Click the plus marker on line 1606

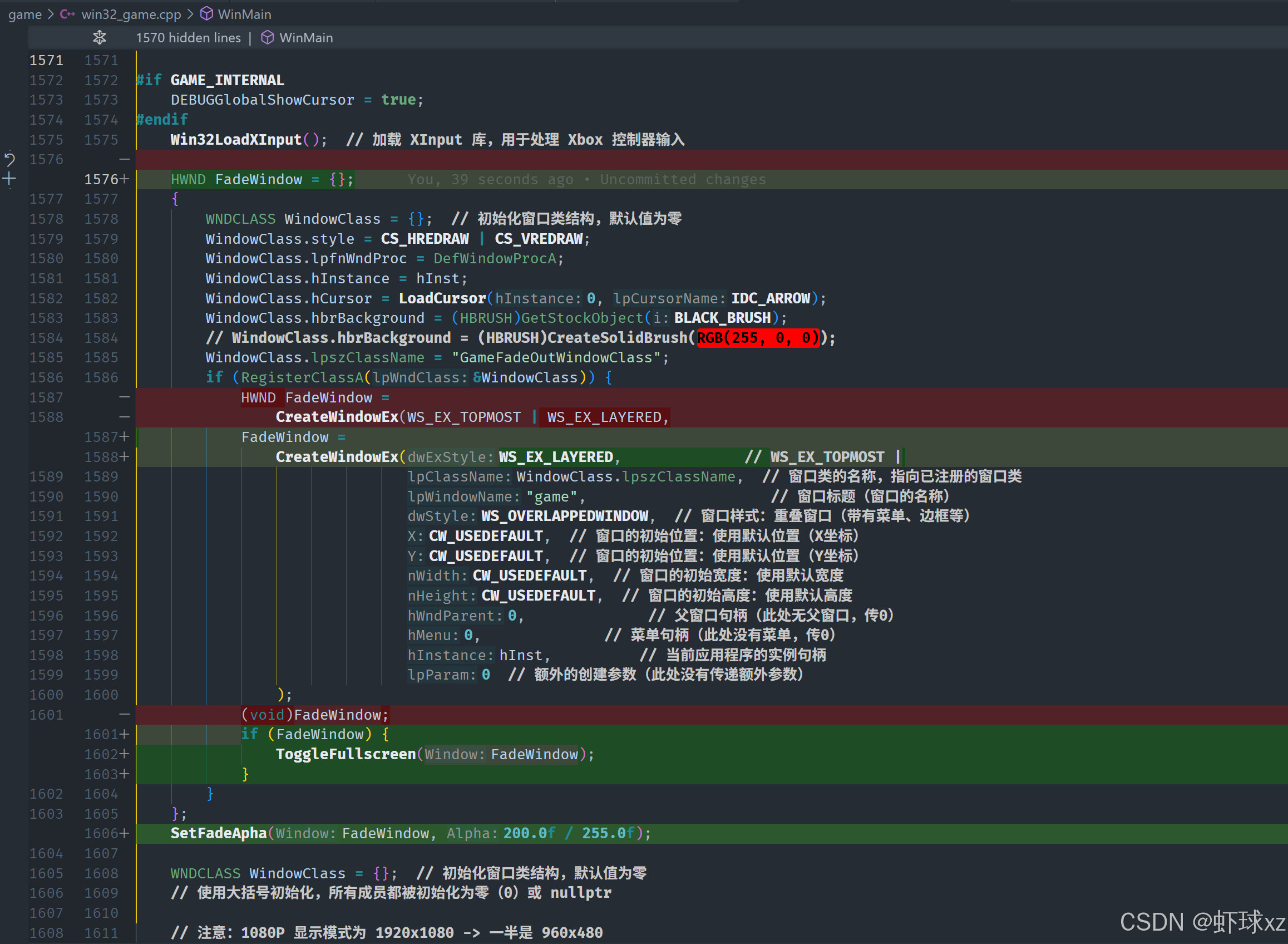[x=125, y=833]
